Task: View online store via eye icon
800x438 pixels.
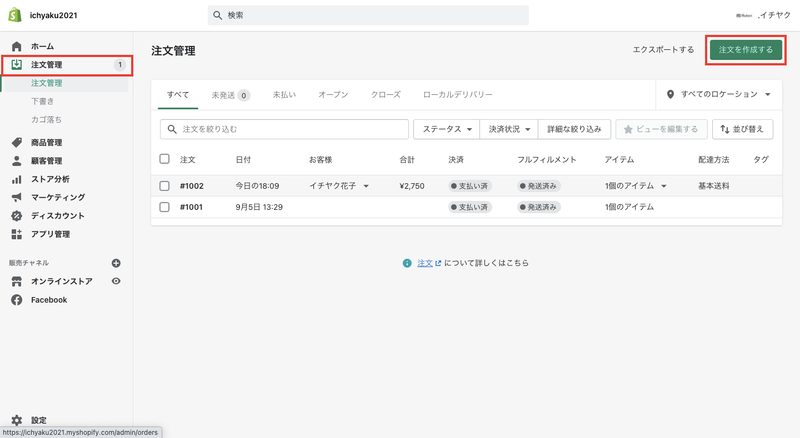Action: coord(116,281)
